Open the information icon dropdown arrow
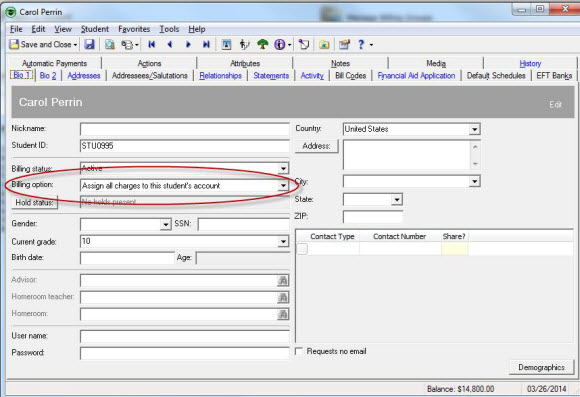Image resolution: width=580 pixels, height=397 pixels. (x=289, y=45)
